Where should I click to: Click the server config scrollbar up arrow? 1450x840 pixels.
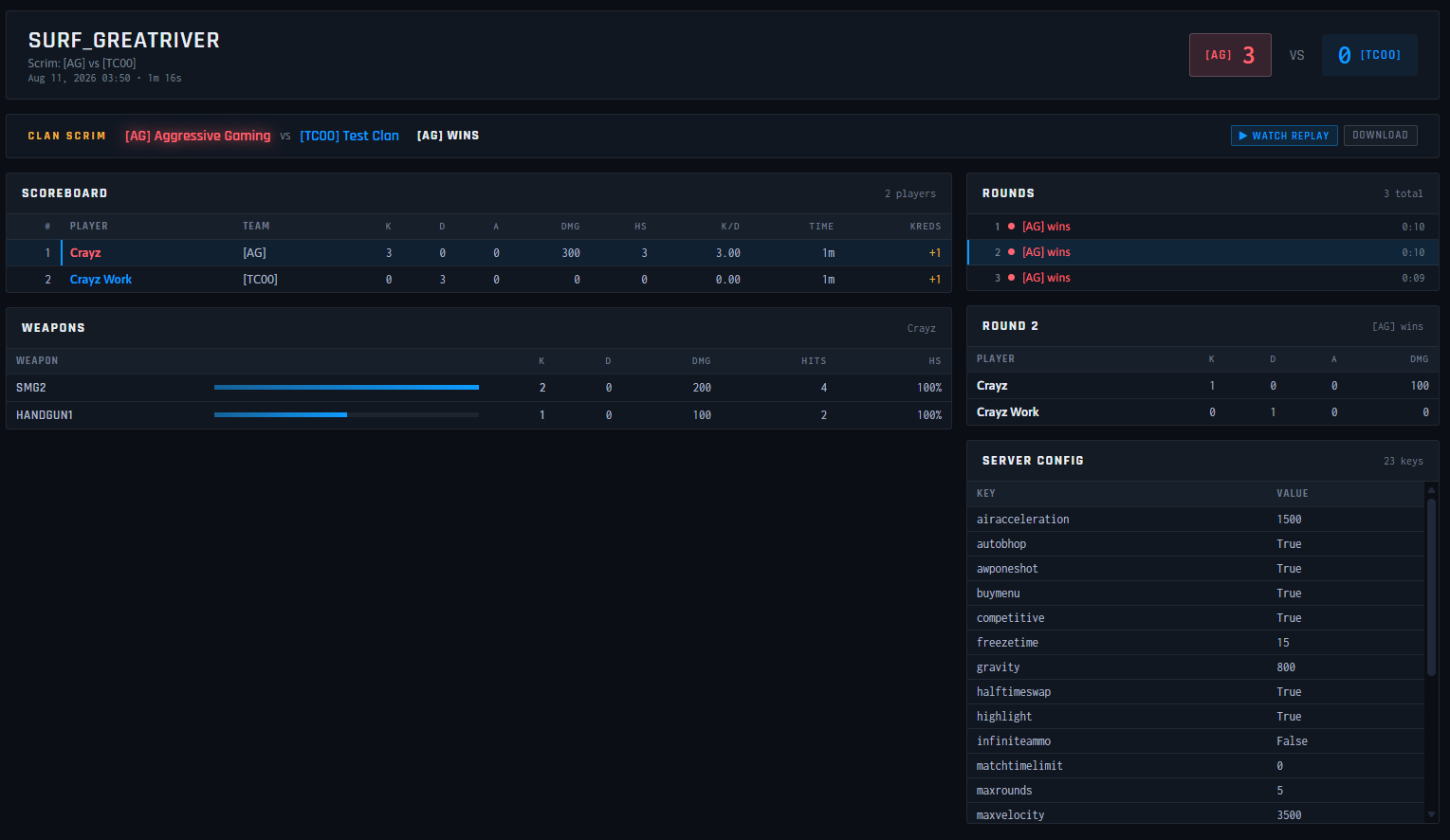1432,490
